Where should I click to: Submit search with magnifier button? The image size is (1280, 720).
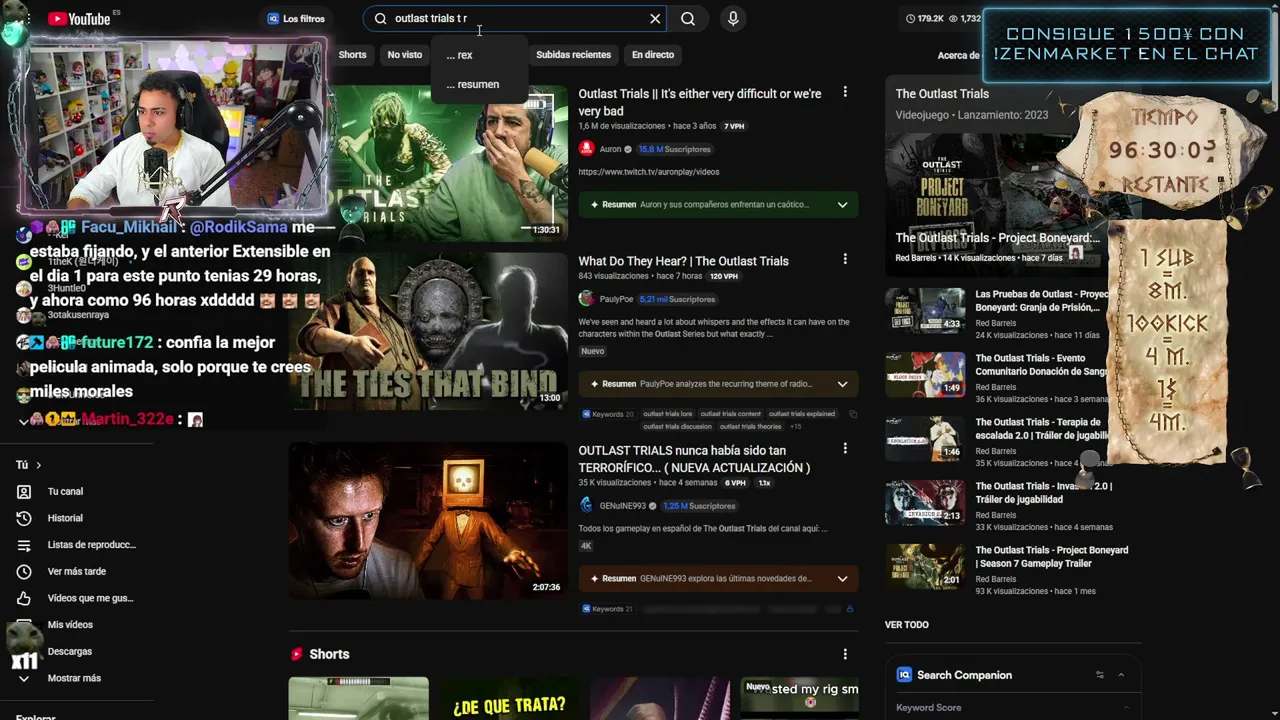(688, 18)
